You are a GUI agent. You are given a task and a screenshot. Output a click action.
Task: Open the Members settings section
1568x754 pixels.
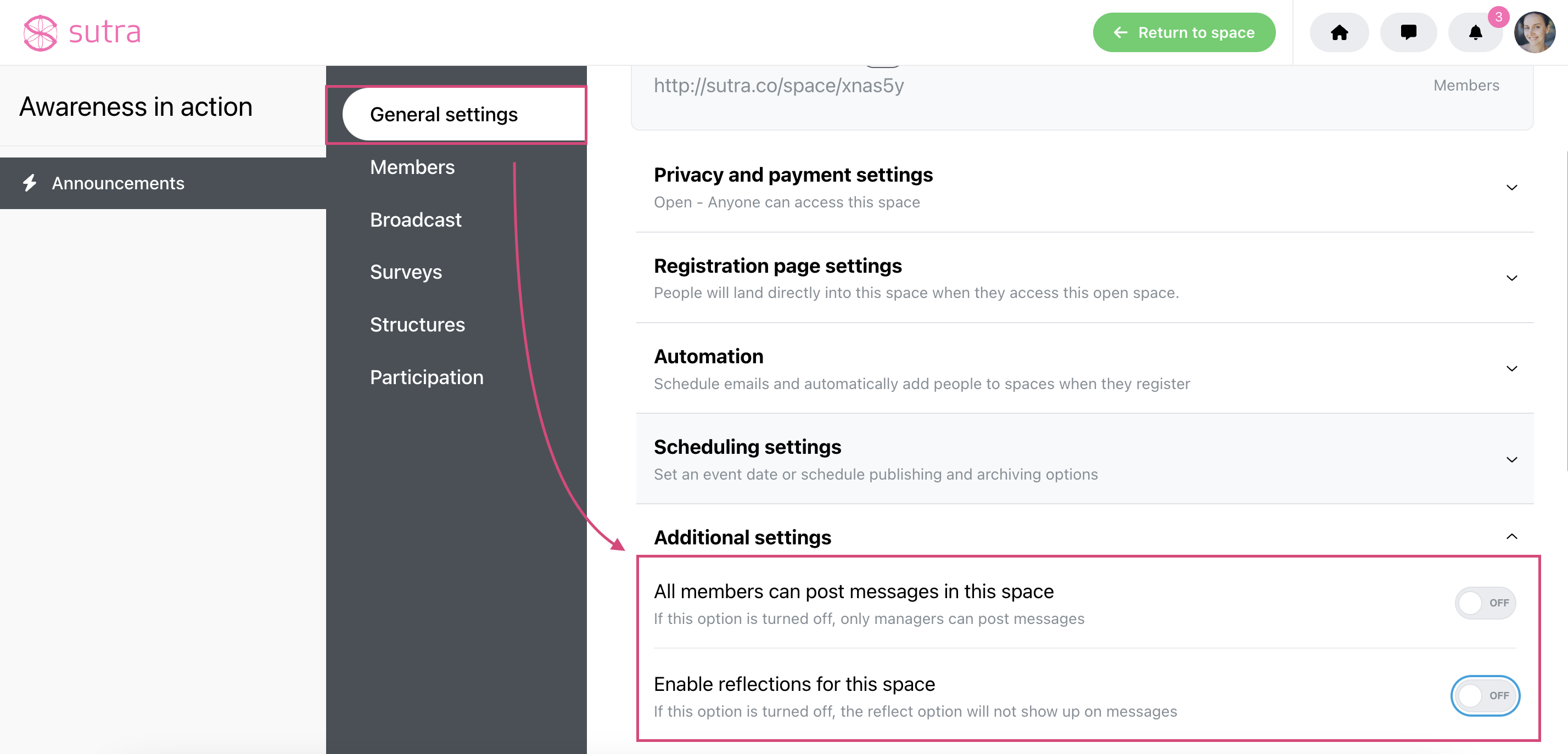coord(412,167)
